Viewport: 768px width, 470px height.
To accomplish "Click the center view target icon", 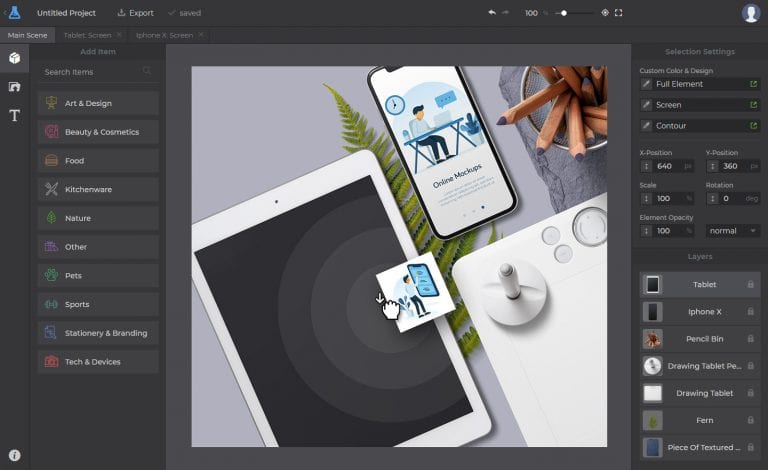I will tap(605, 13).
